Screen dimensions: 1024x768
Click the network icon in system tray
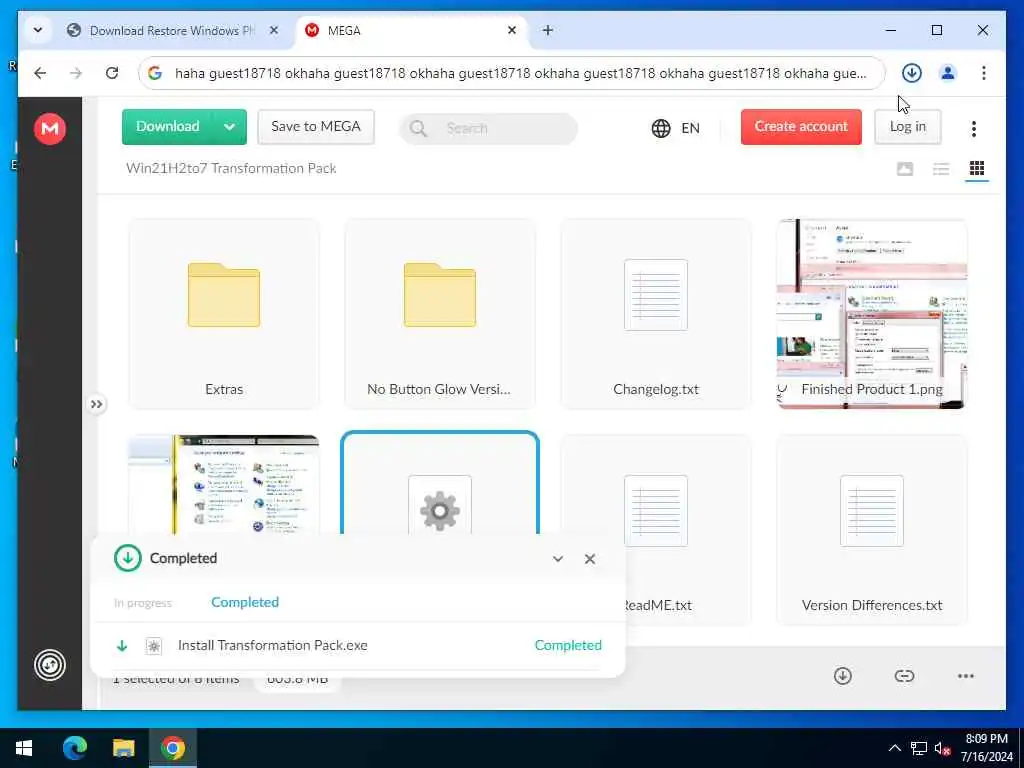click(919, 748)
